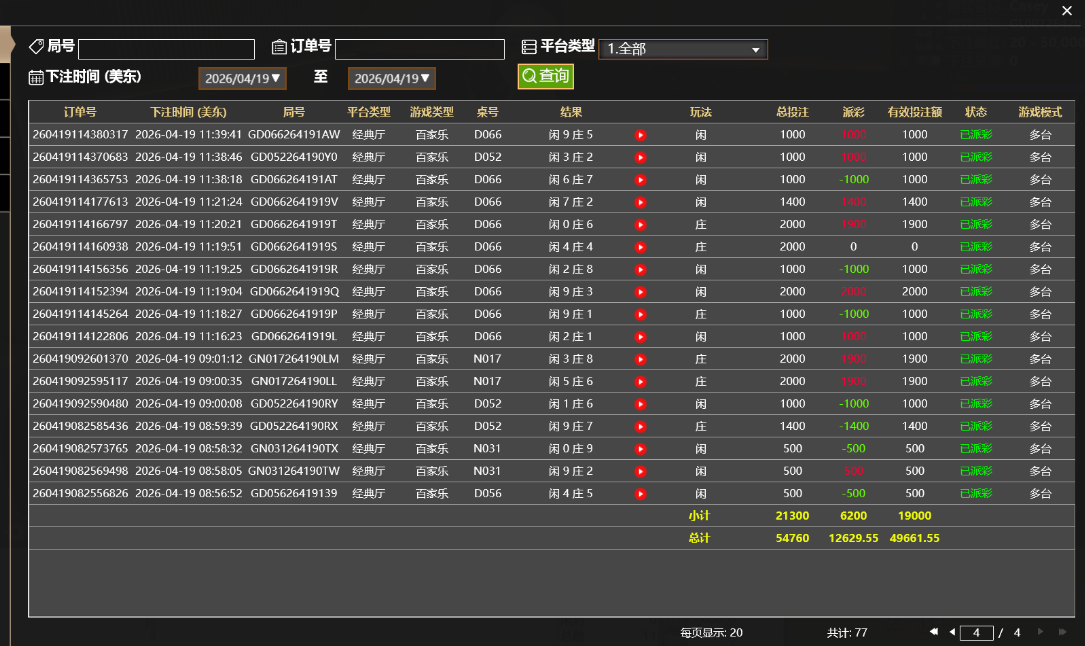Close the bet records dialog
This screenshot has width=1085, height=646.
tap(1066, 11)
